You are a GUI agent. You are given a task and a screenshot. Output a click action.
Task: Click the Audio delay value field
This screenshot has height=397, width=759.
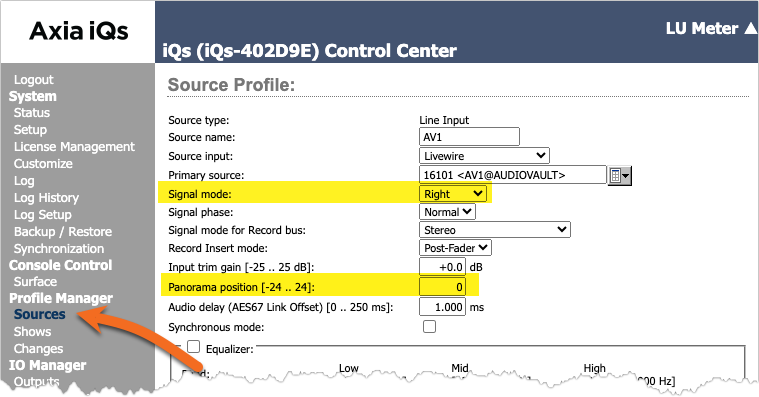[x=442, y=307]
